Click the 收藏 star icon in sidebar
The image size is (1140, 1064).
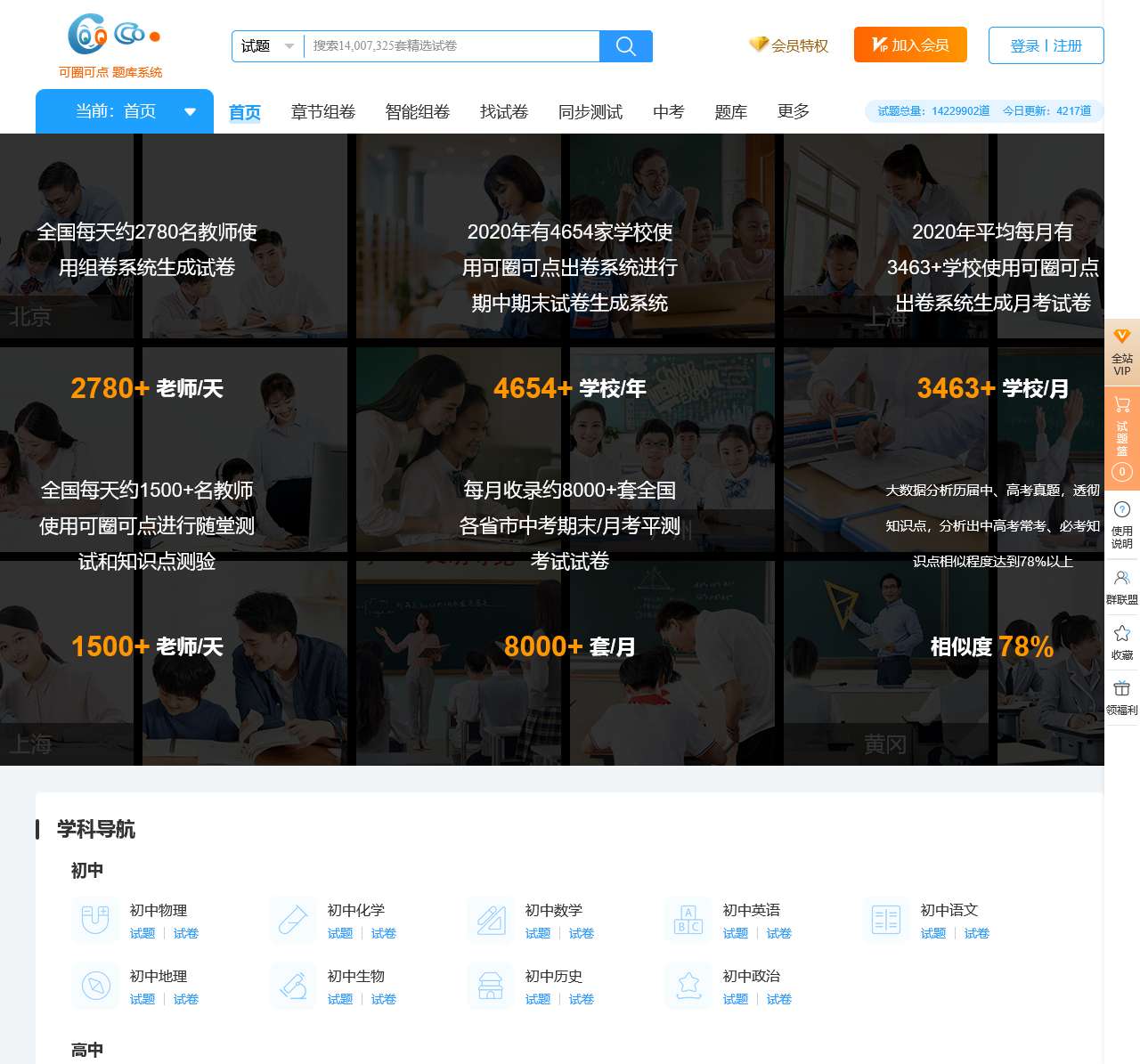tap(1122, 640)
